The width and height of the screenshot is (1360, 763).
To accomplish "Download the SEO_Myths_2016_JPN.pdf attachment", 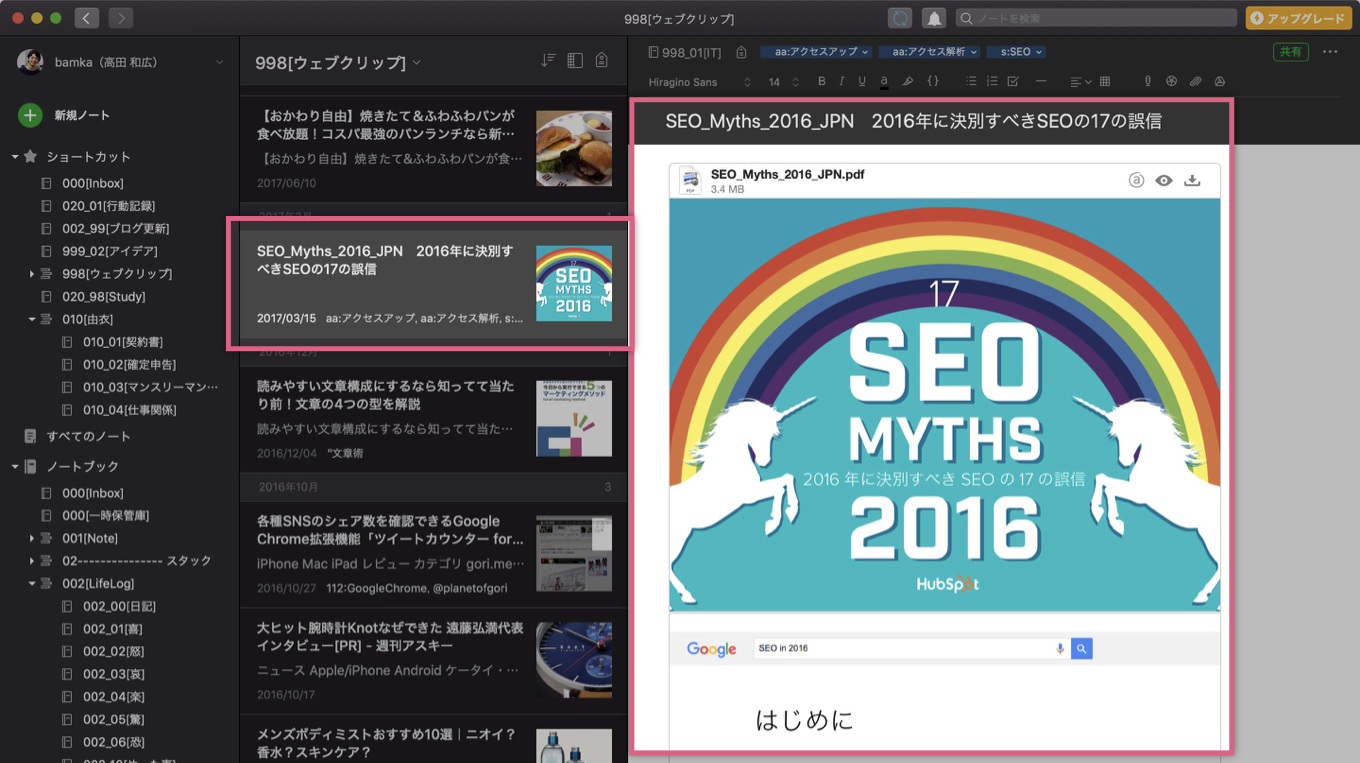I will 1192,181.
